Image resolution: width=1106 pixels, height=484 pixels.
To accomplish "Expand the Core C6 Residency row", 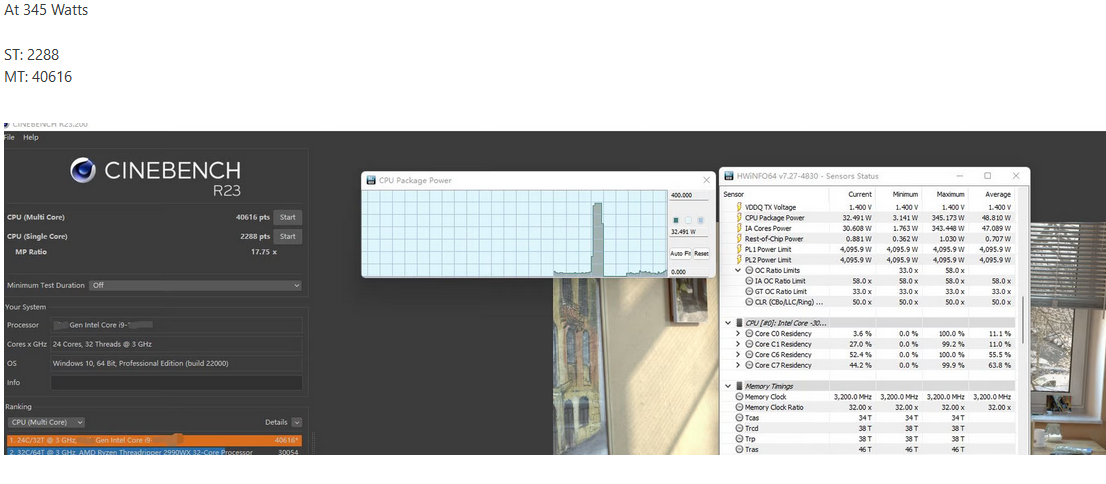I will (x=739, y=355).
